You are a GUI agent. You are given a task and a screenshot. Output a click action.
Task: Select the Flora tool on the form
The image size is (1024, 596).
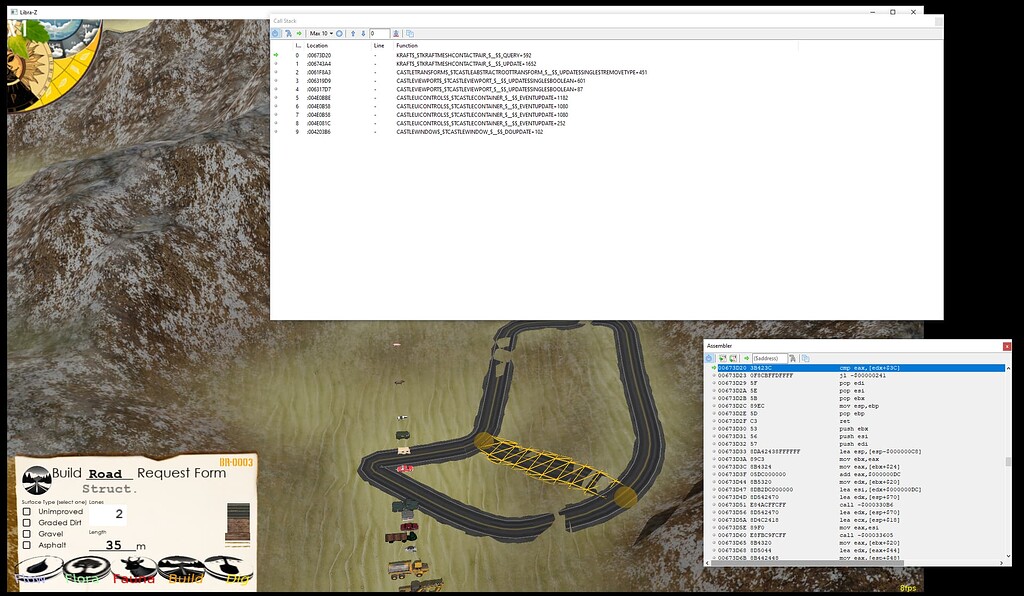[85, 567]
